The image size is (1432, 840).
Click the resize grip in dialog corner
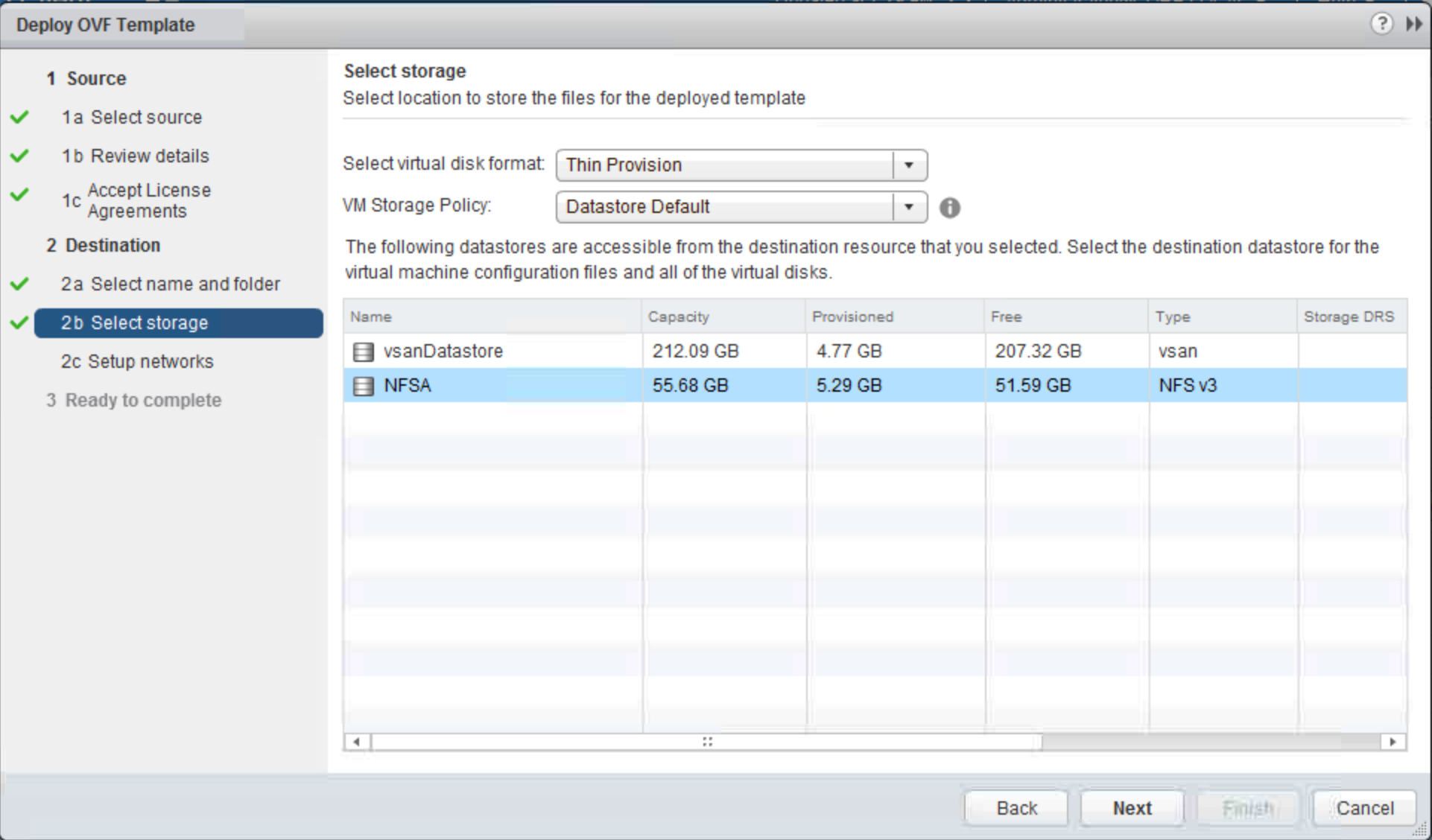click(x=1421, y=830)
